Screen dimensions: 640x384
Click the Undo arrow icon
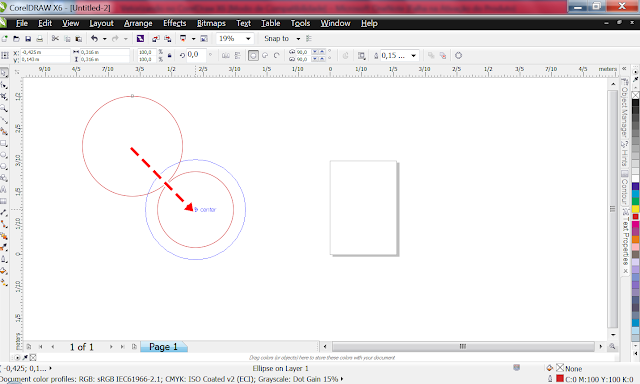(x=94, y=38)
